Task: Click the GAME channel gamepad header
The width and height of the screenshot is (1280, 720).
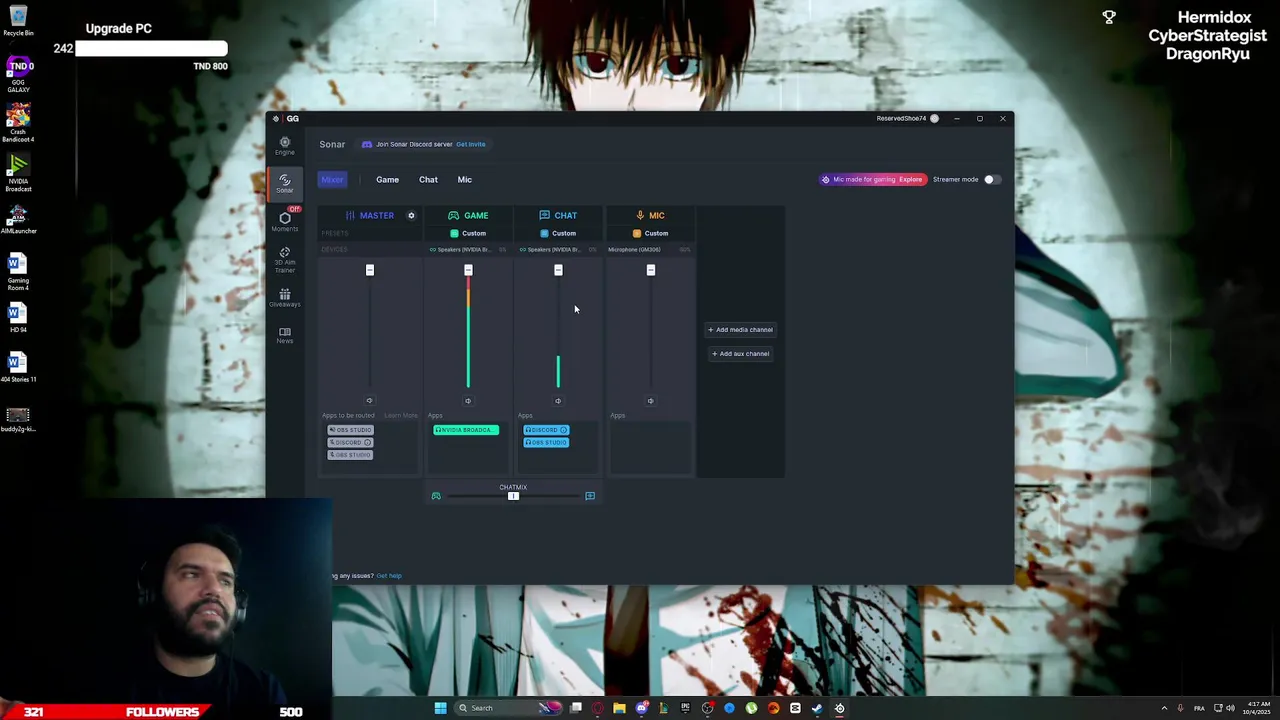Action: click(x=468, y=215)
